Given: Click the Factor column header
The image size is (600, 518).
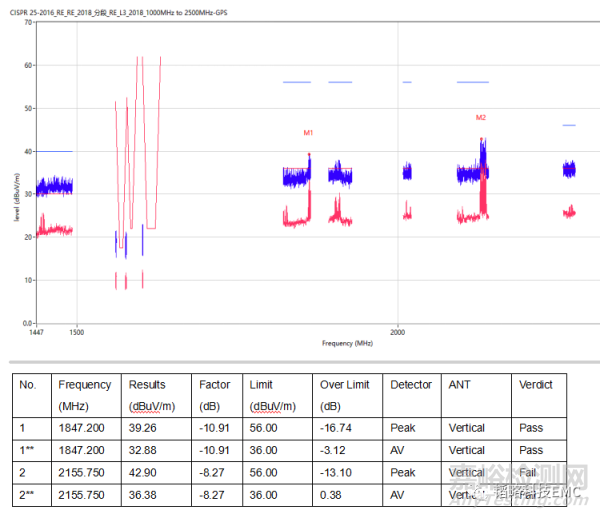Looking at the screenshot, I should (215, 385).
